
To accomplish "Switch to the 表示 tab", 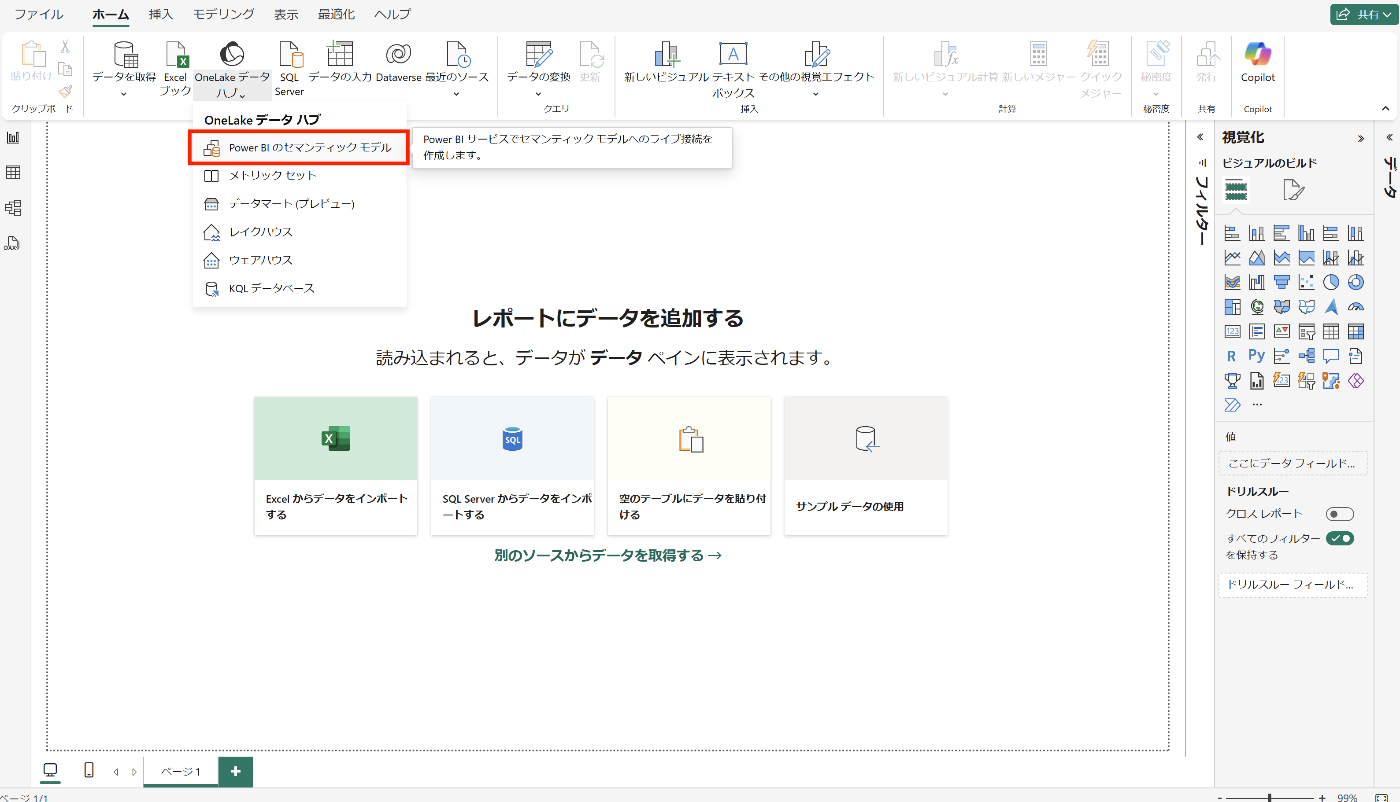I will pos(287,14).
